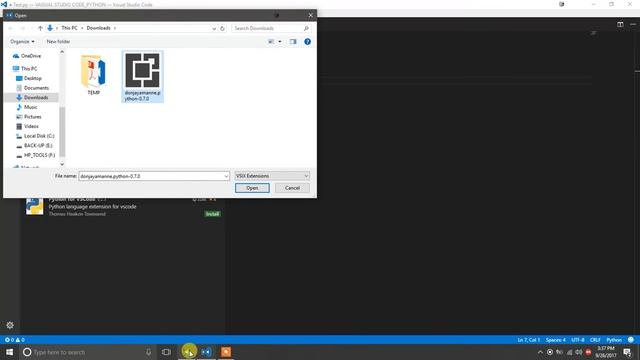The height and width of the screenshot is (360, 640).
Task: Select Python language mode in status bar
Action: coord(613,340)
